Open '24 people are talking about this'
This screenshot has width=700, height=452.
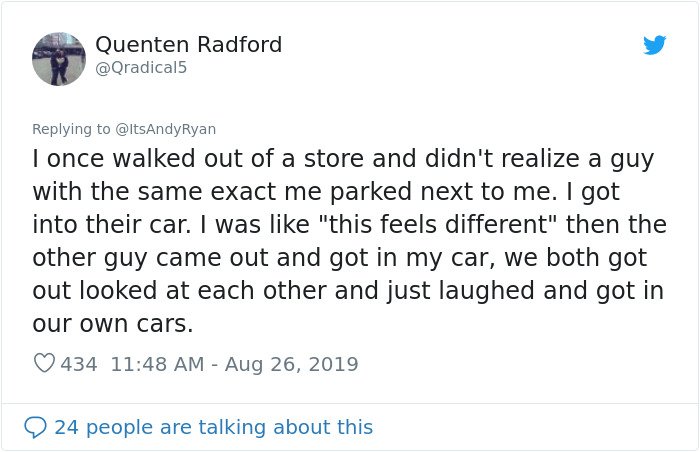click(213, 427)
